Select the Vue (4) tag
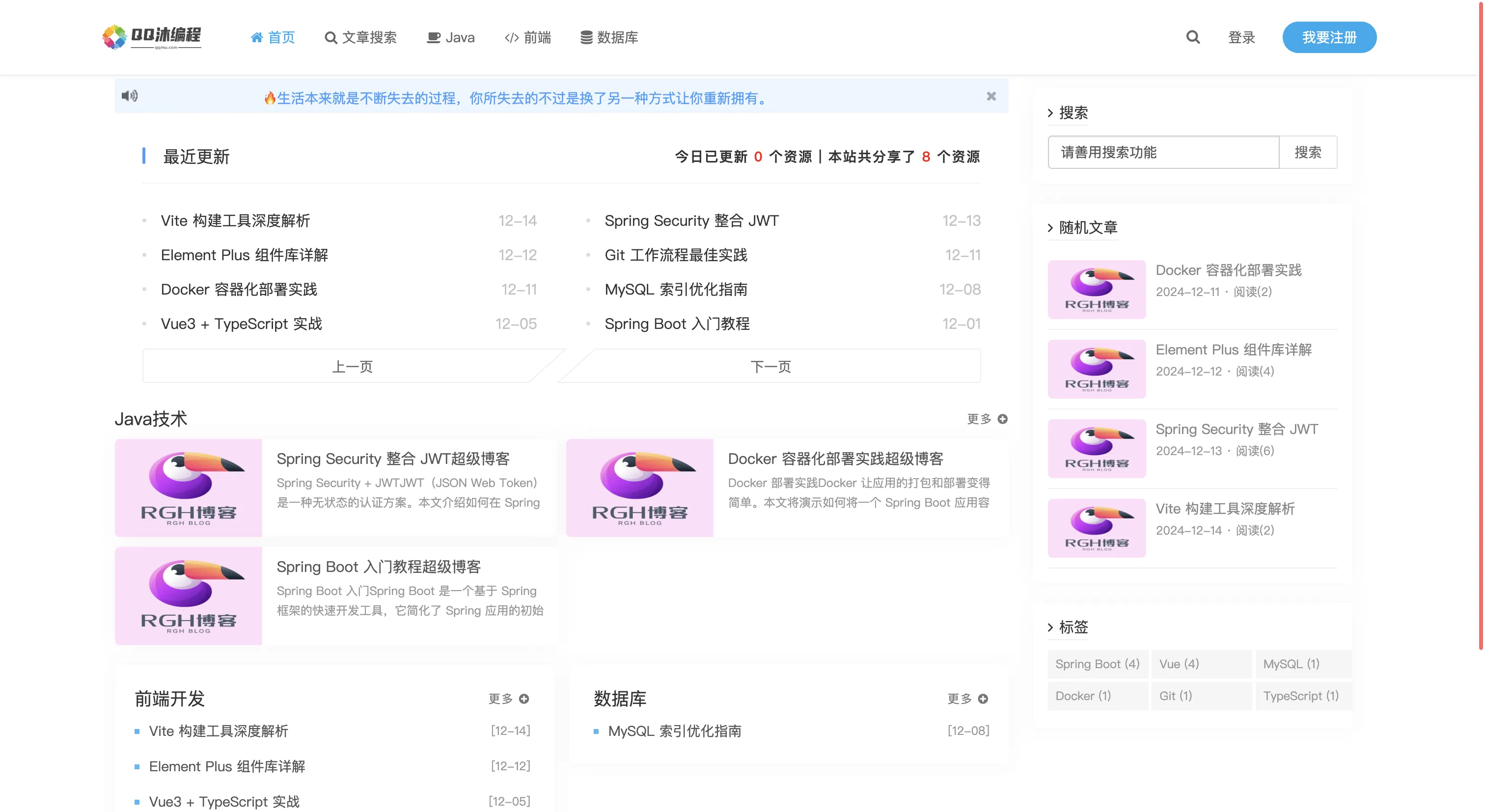The height and width of the screenshot is (812, 1485). (1201, 664)
